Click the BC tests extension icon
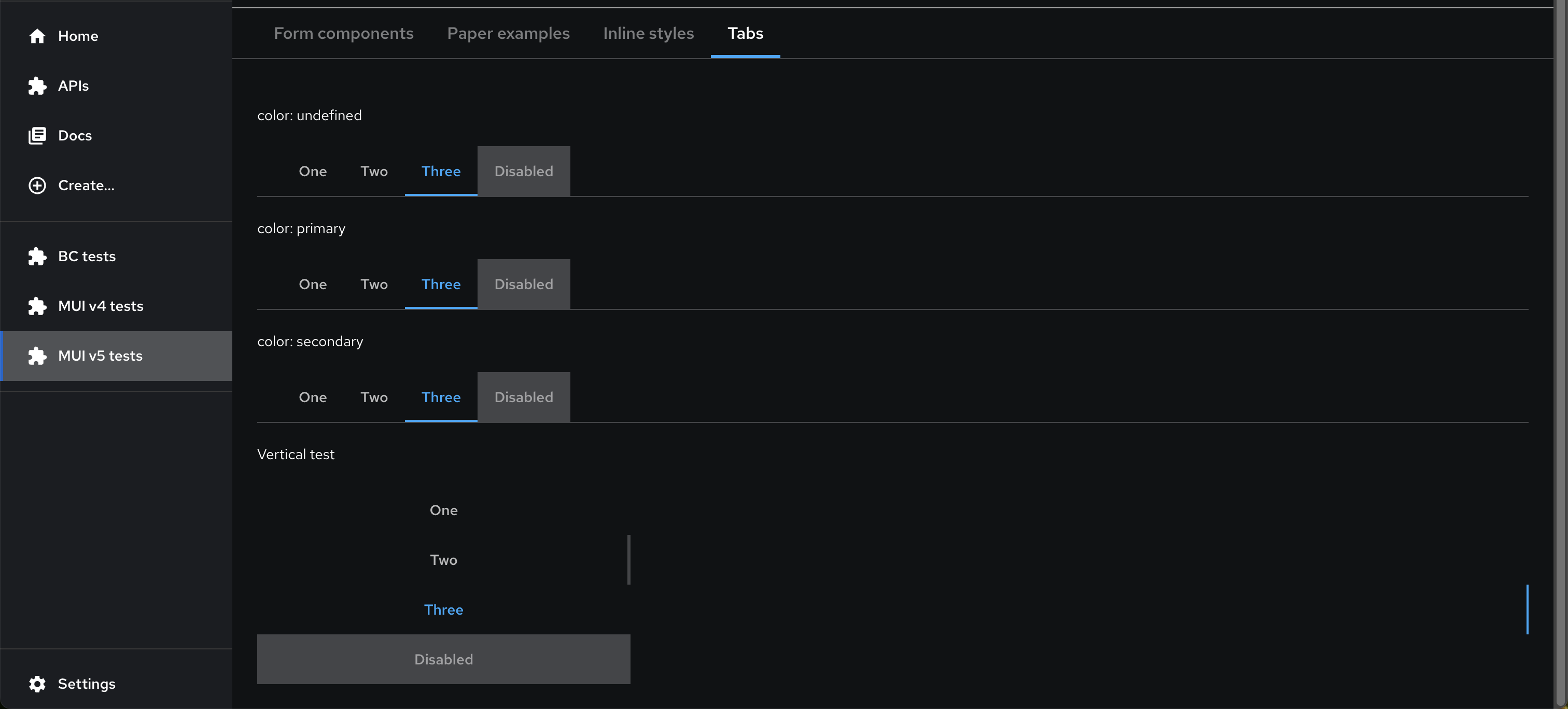Screen dimensions: 1568x709 (37, 256)
